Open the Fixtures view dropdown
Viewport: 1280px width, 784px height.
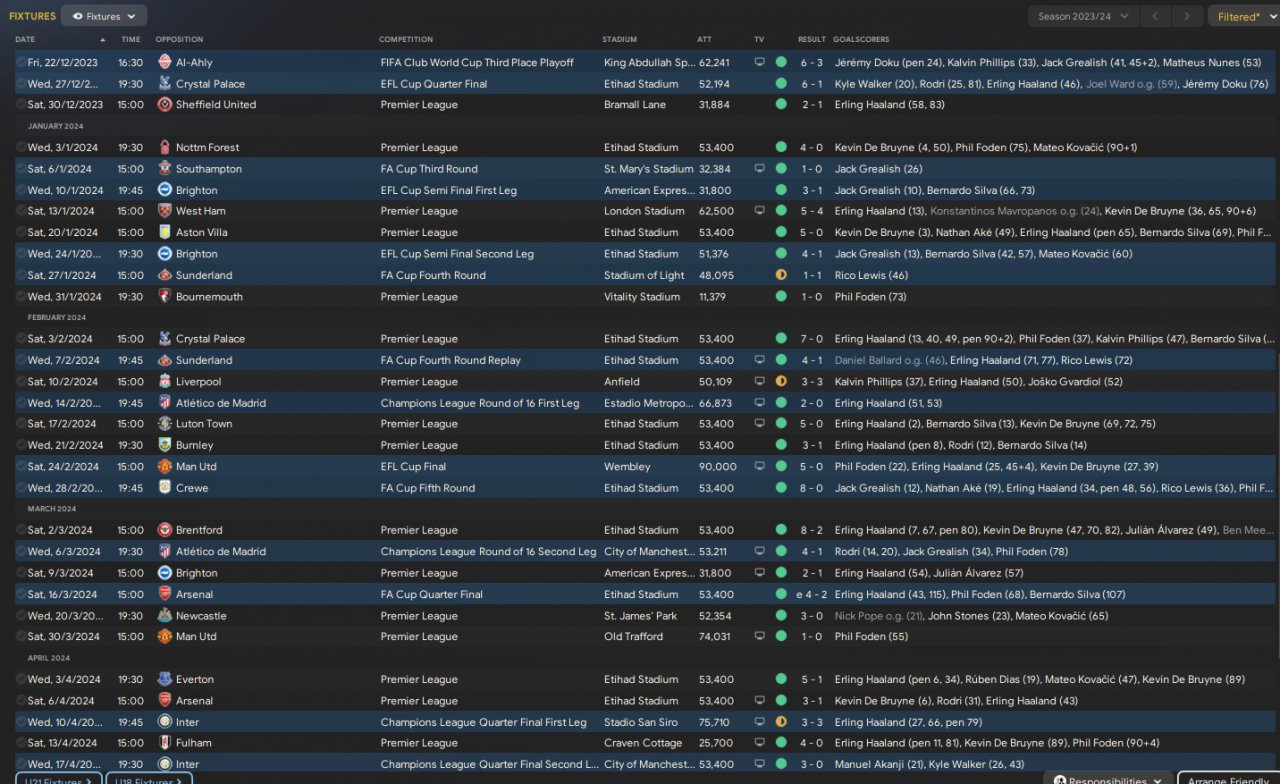point(104,16)
